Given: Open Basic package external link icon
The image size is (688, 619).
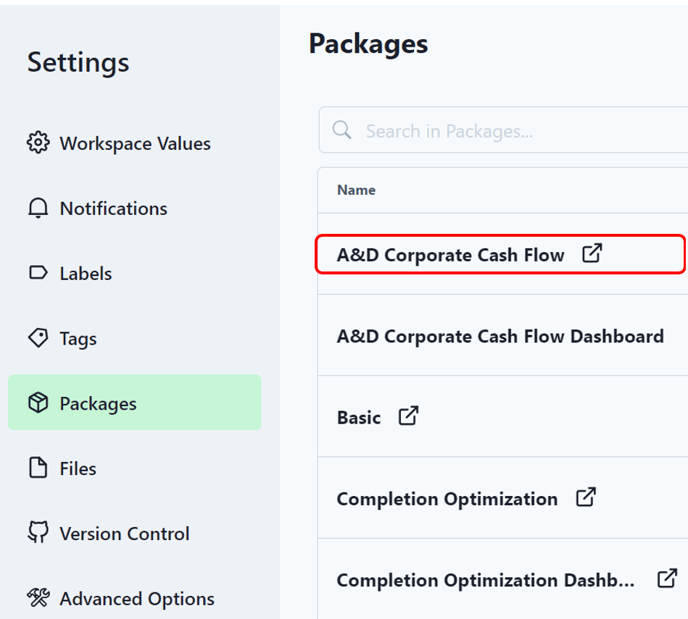Looking at the screenshot, I should pos(408,415).
